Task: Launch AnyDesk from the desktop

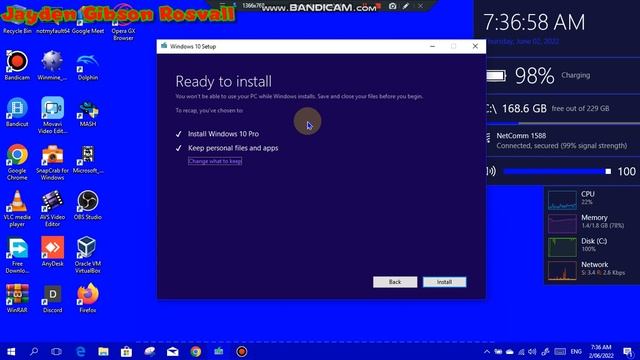Action: [52, 251]
